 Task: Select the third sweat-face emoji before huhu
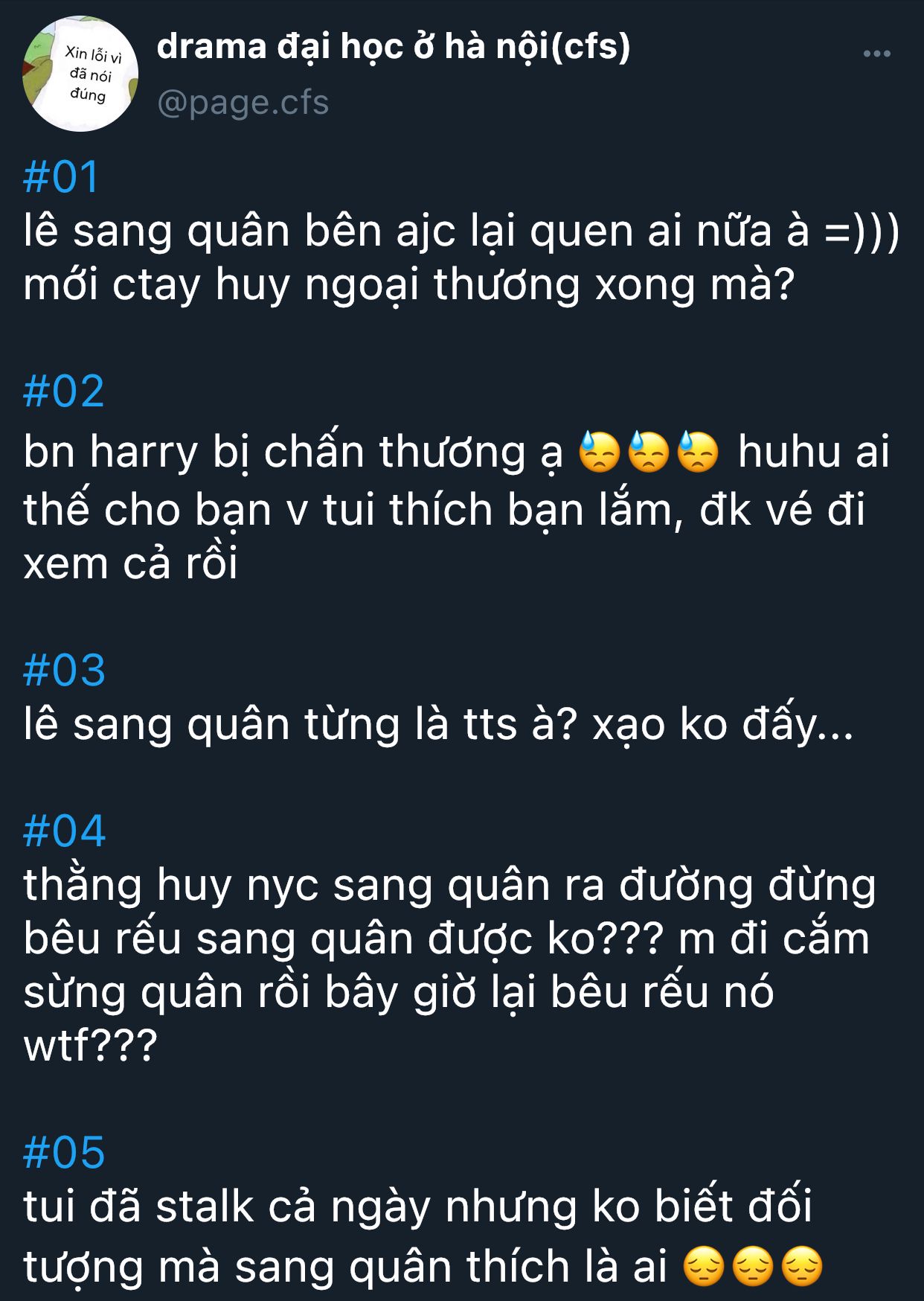[x=698, y=452]
